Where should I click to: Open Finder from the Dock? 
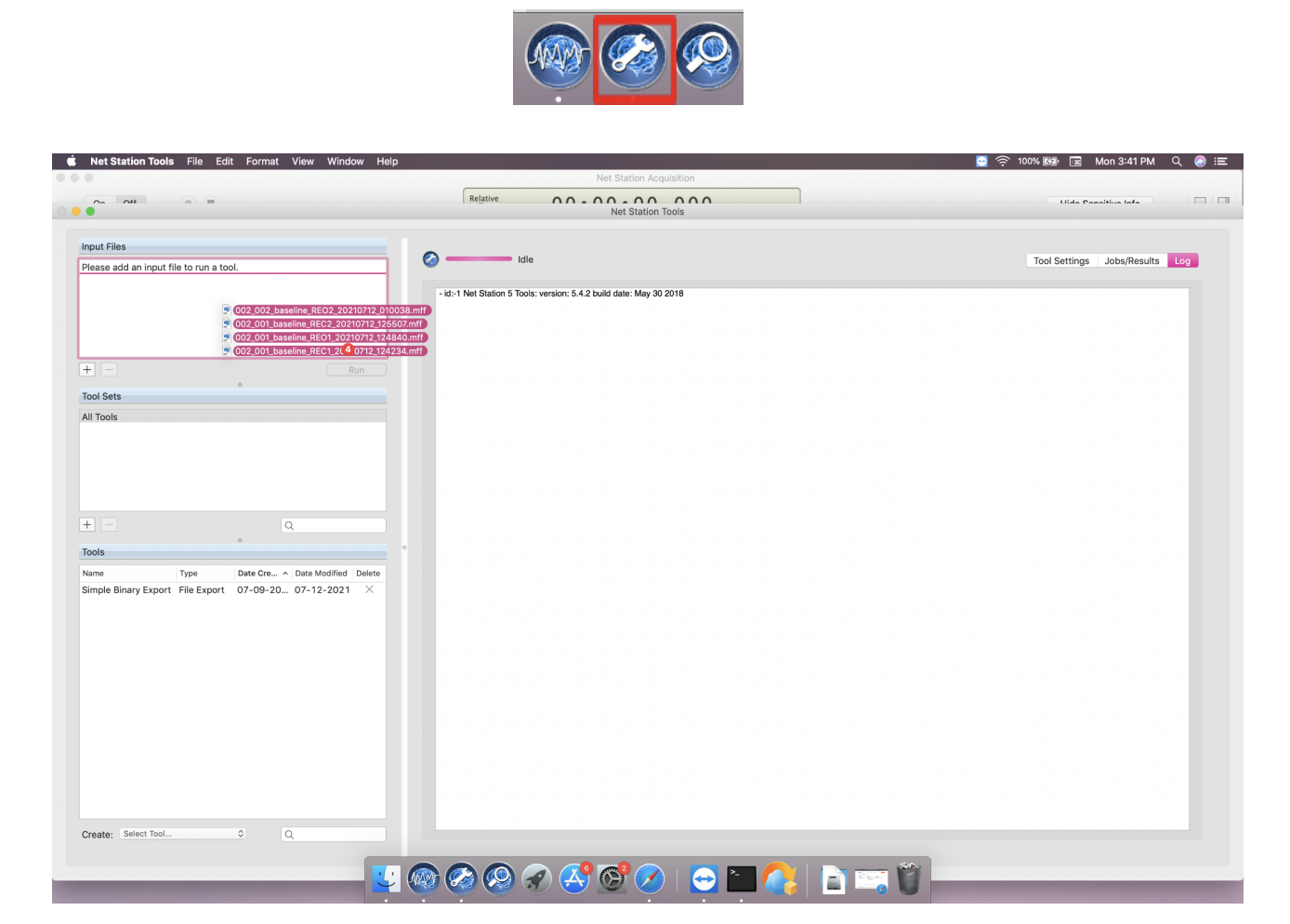[387, 878]
